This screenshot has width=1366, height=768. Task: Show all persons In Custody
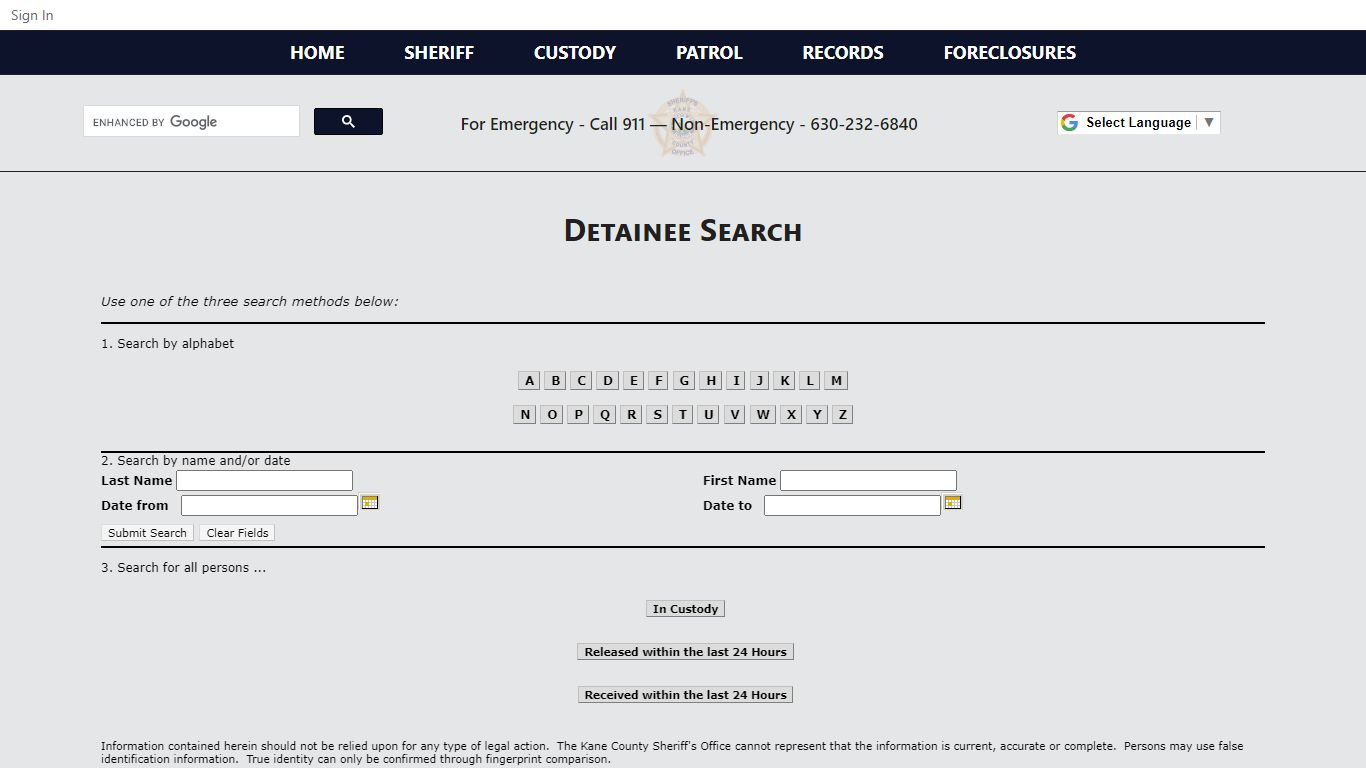point(685,609)
